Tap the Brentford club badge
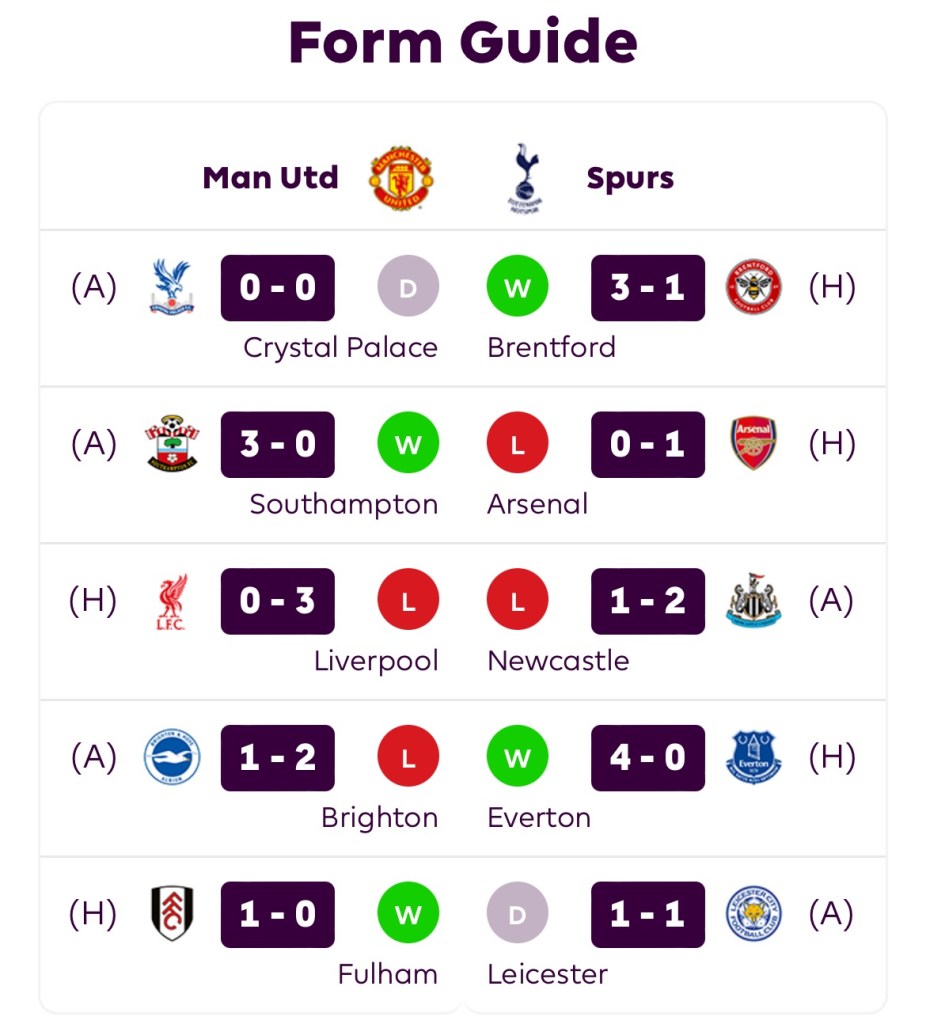 coord(754,288)
